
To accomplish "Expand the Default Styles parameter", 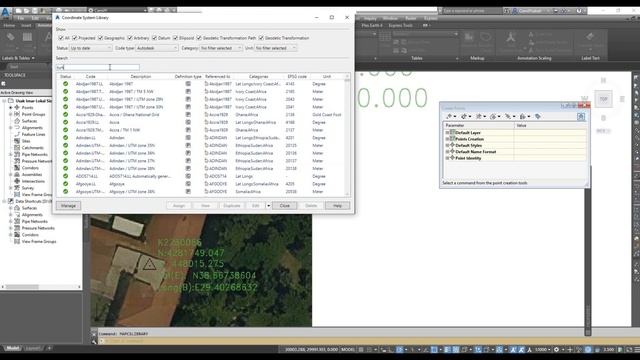I will [447, 145].
